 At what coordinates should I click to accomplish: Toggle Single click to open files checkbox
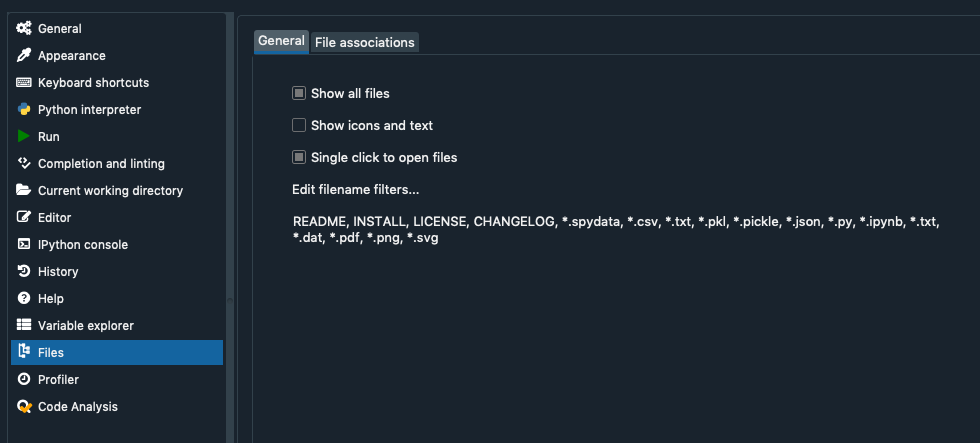coord(298,158)
